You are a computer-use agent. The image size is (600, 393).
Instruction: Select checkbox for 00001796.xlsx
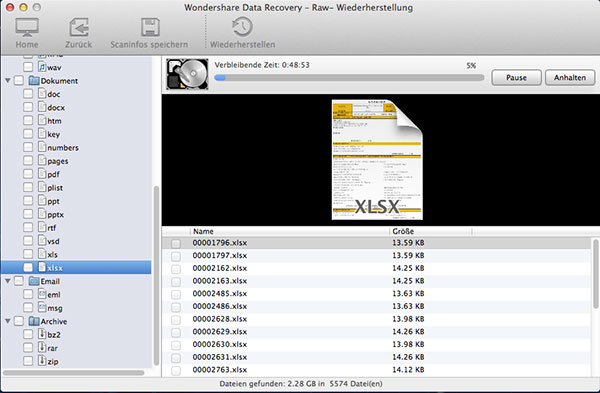click(x=176, y=244)
